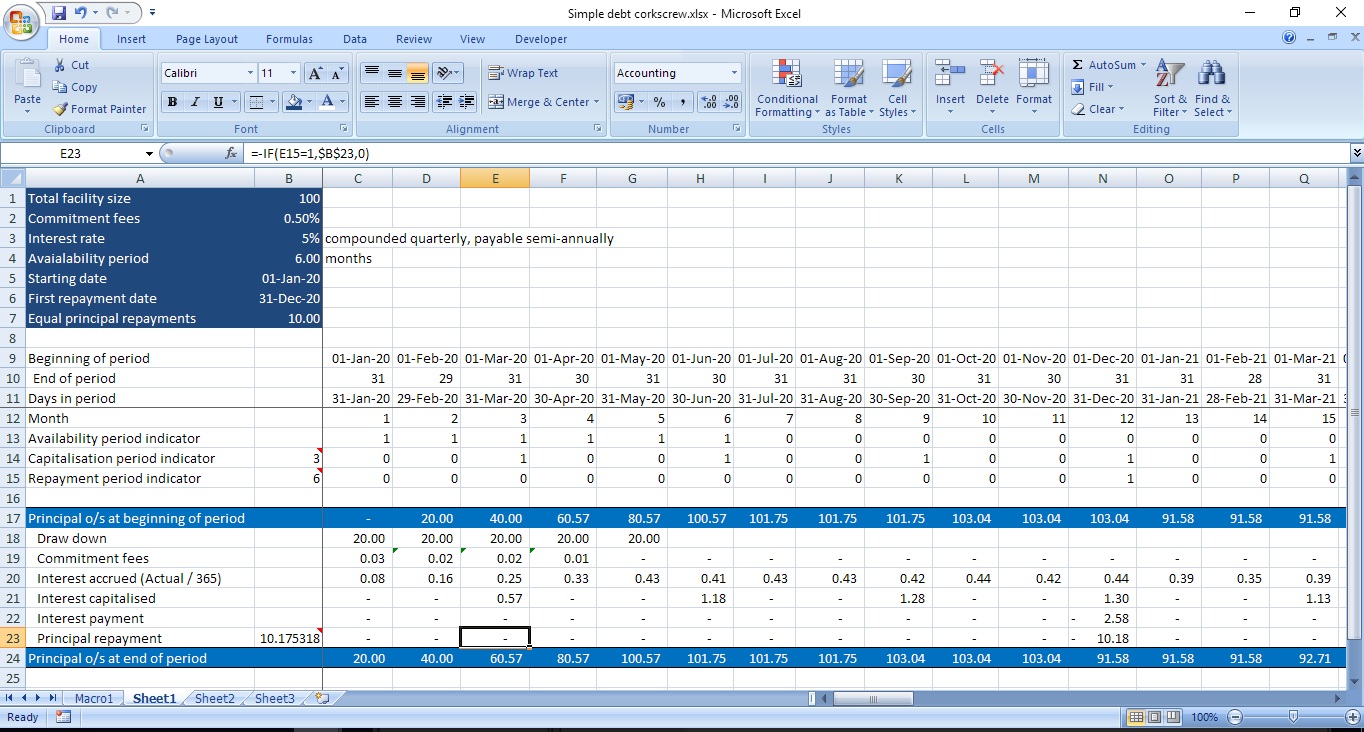Click the Sort & Filter icon
1364x732 pixels.
1170,88
